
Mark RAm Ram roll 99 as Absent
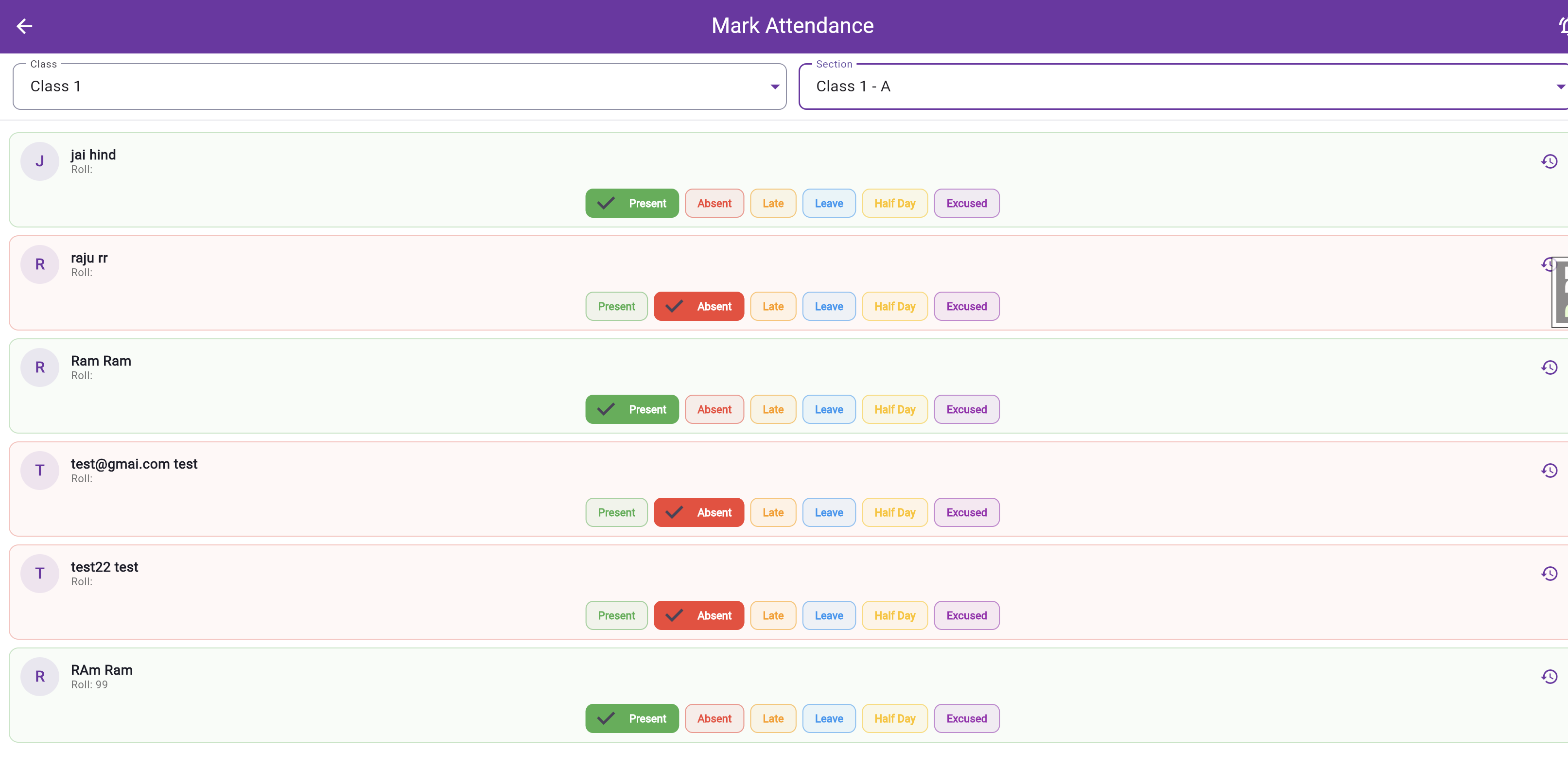(x=714, y=718)
